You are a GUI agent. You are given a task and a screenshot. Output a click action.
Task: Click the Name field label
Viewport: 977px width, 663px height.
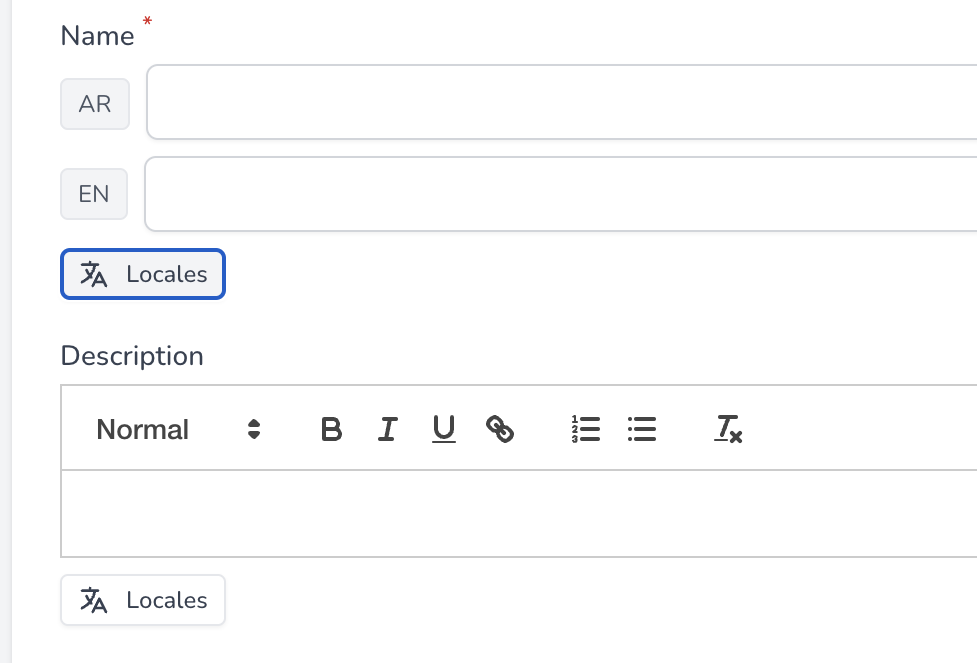pos(97,36)
